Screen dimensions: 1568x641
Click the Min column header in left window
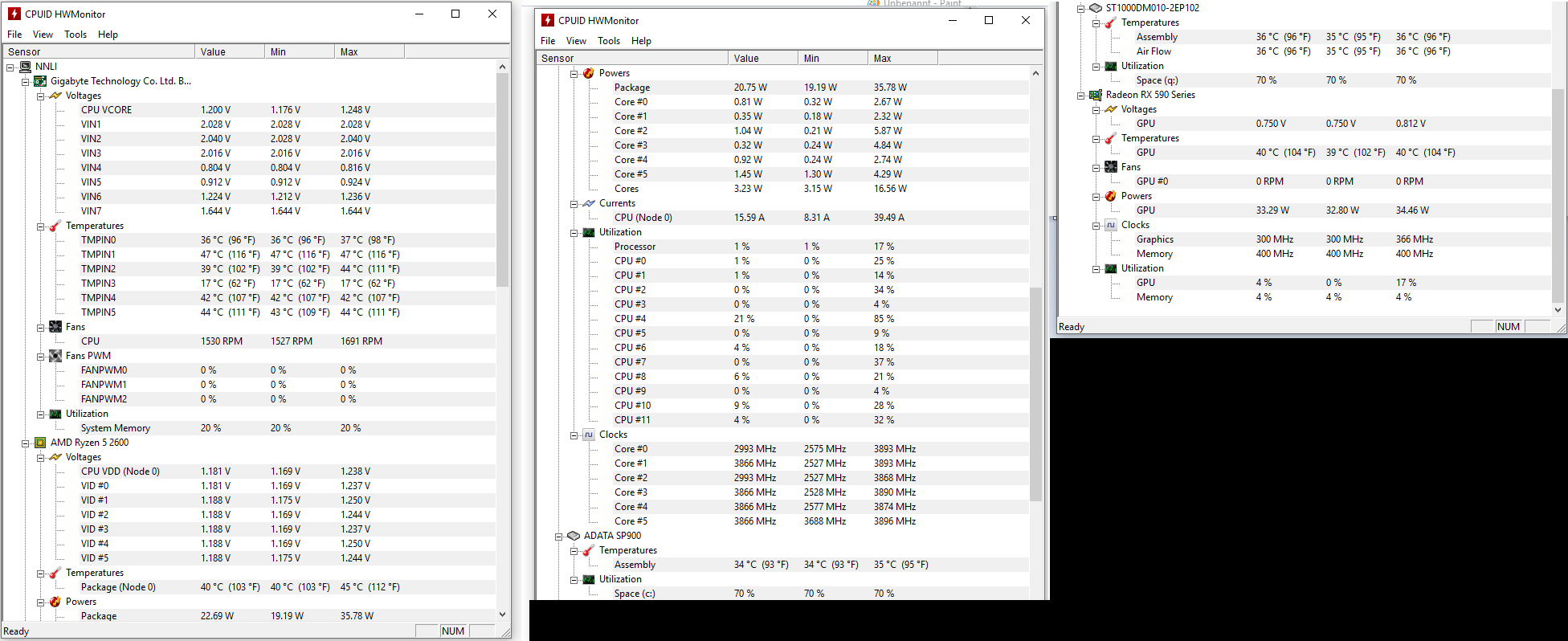click(300, 51)
